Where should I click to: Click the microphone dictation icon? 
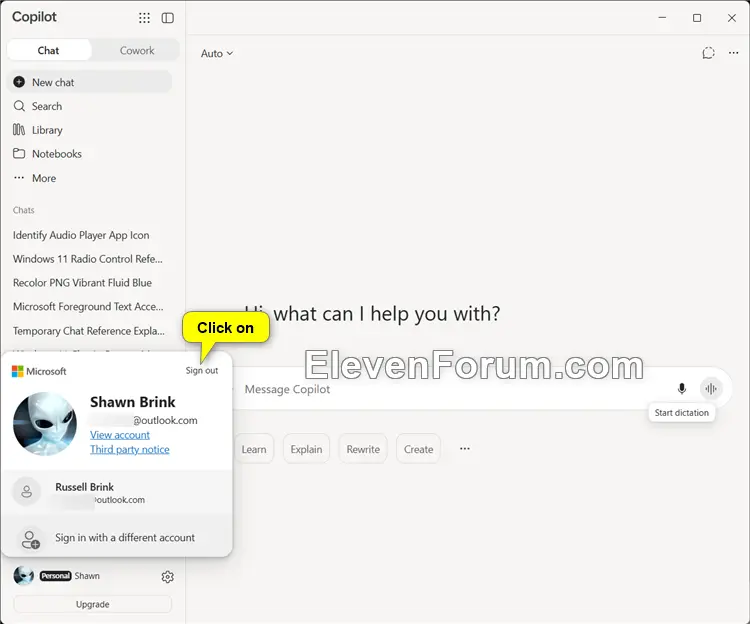[x=682, y=389]
